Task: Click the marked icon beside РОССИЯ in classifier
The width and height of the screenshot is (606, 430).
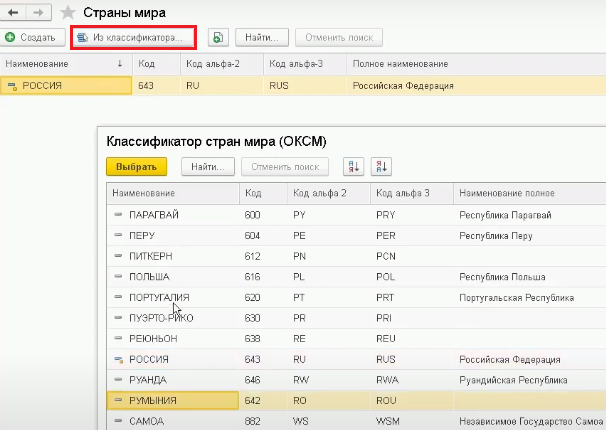Action: (119, 360)
